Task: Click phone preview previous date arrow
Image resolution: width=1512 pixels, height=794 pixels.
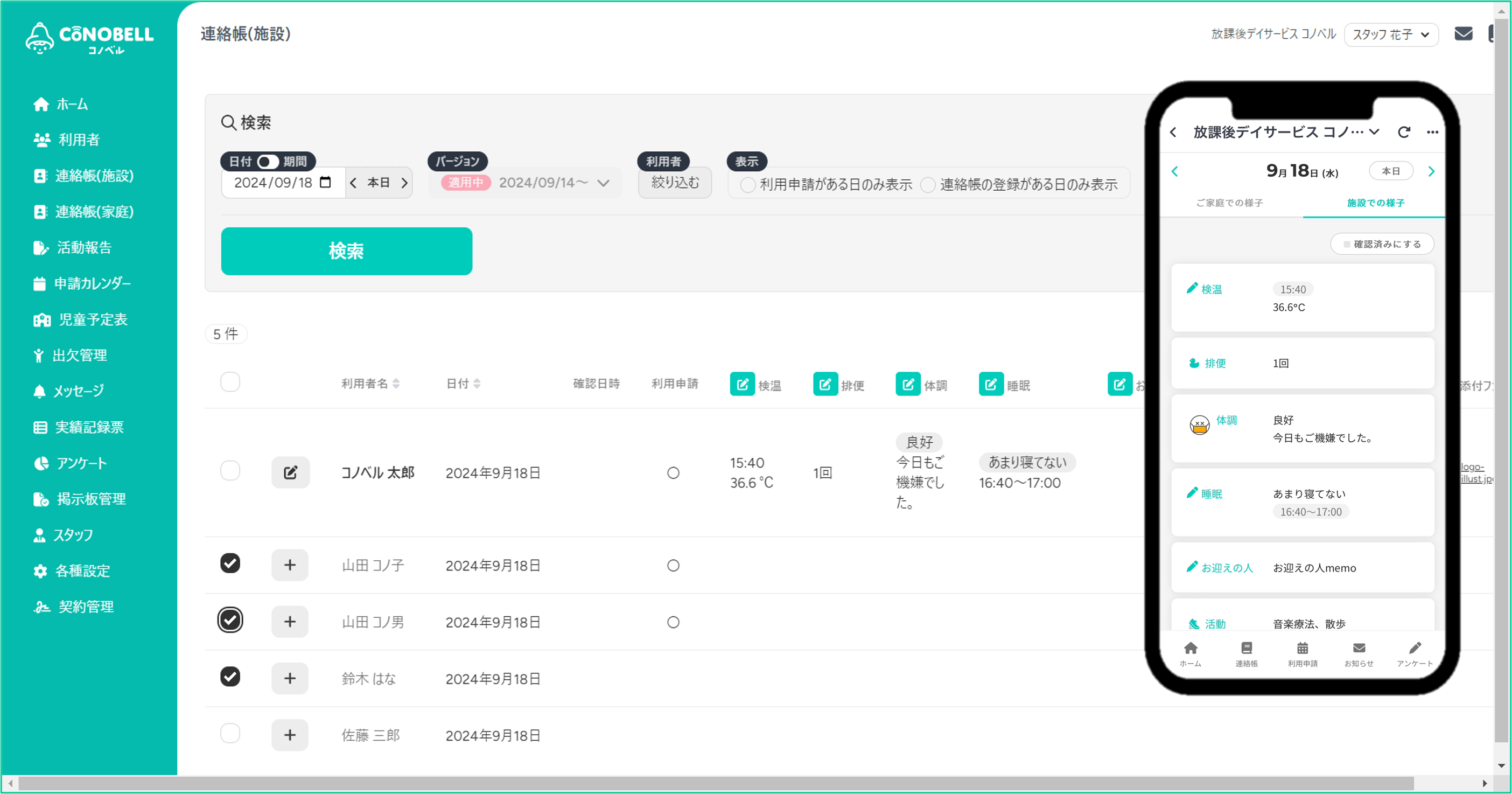Action: (x=1174, y=171)
